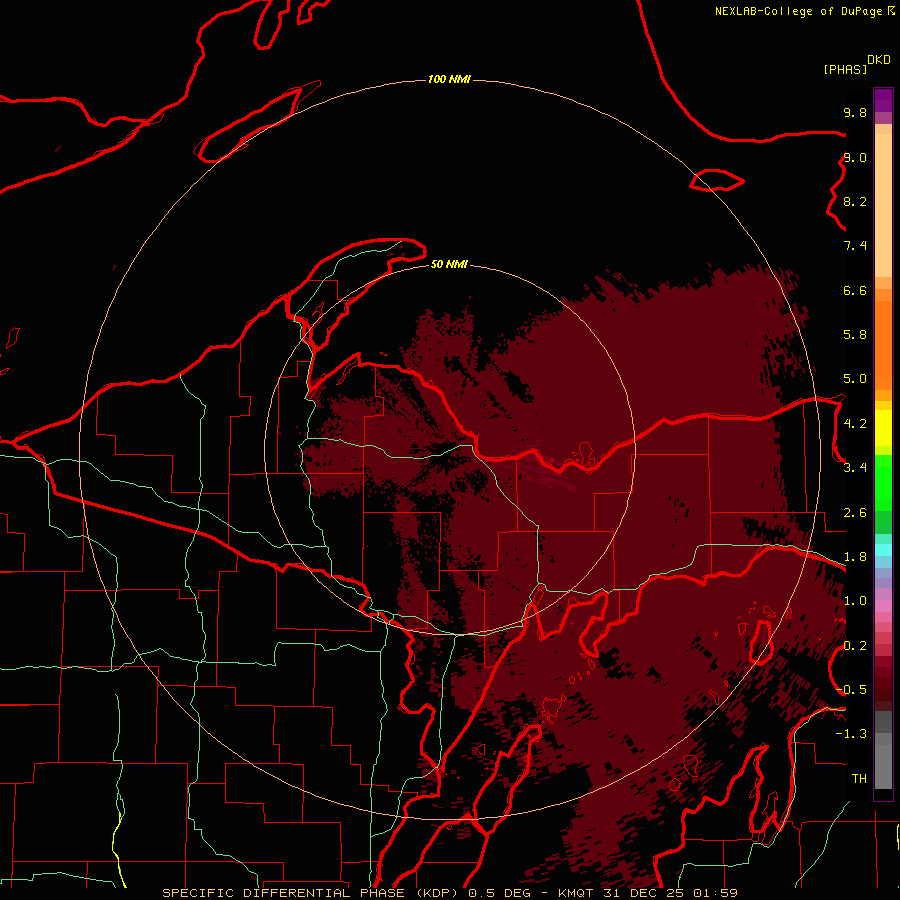Screen dimensions: 900x900
Task: Pick the pink color bar segment near 1.0
Action: [883, 606]
